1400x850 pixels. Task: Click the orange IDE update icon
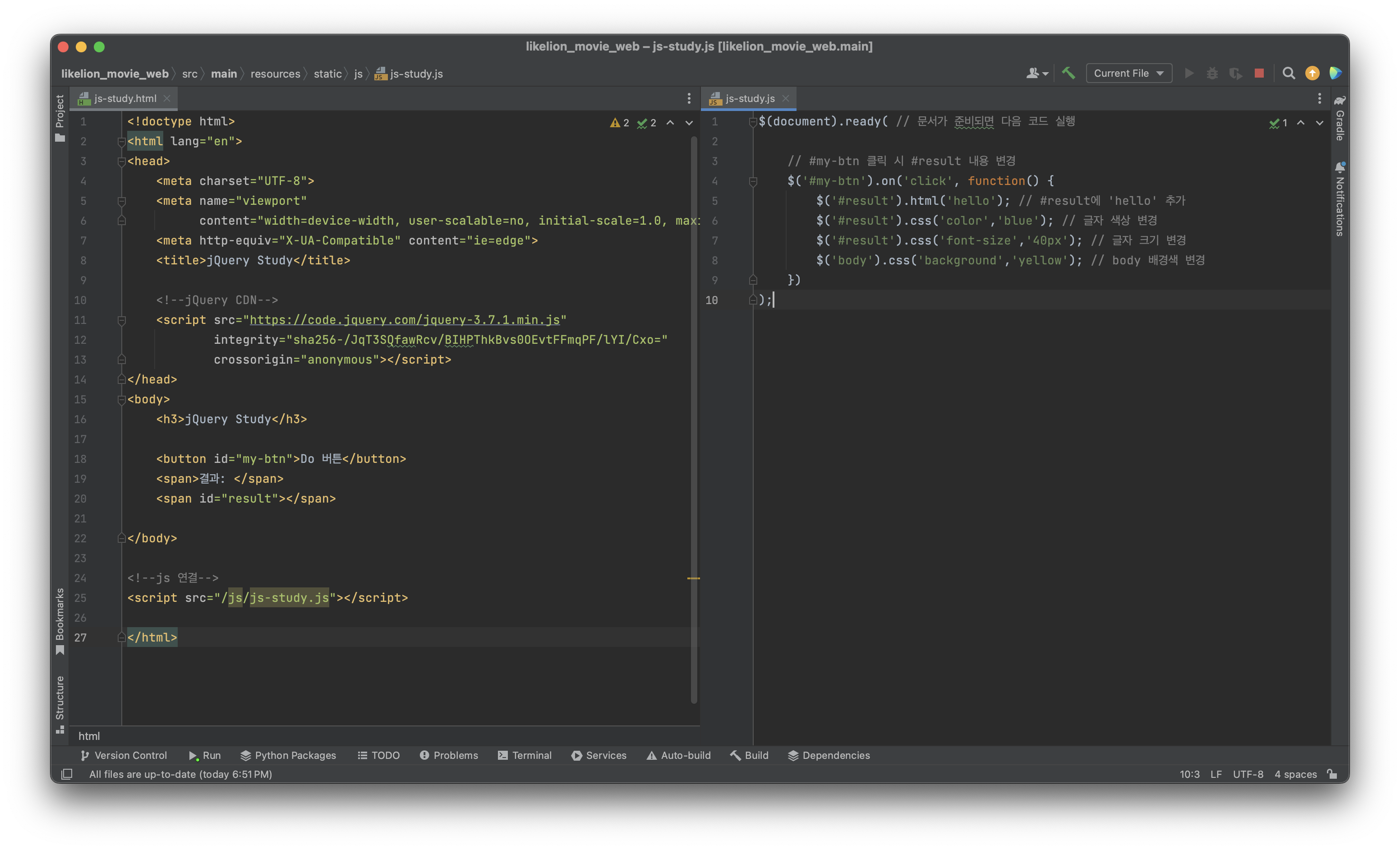(1312, 73)
